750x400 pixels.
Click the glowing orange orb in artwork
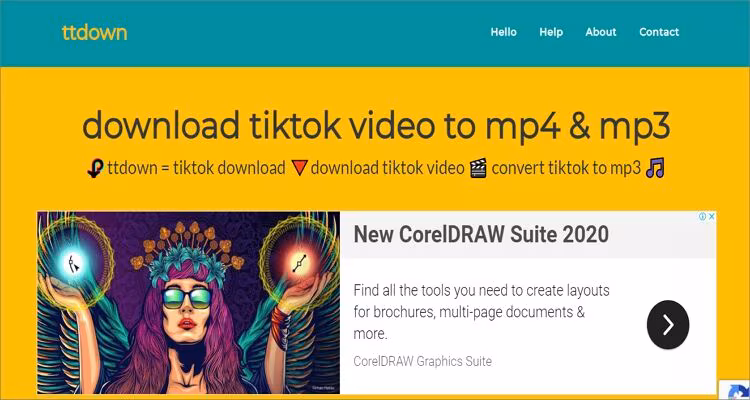300,263
